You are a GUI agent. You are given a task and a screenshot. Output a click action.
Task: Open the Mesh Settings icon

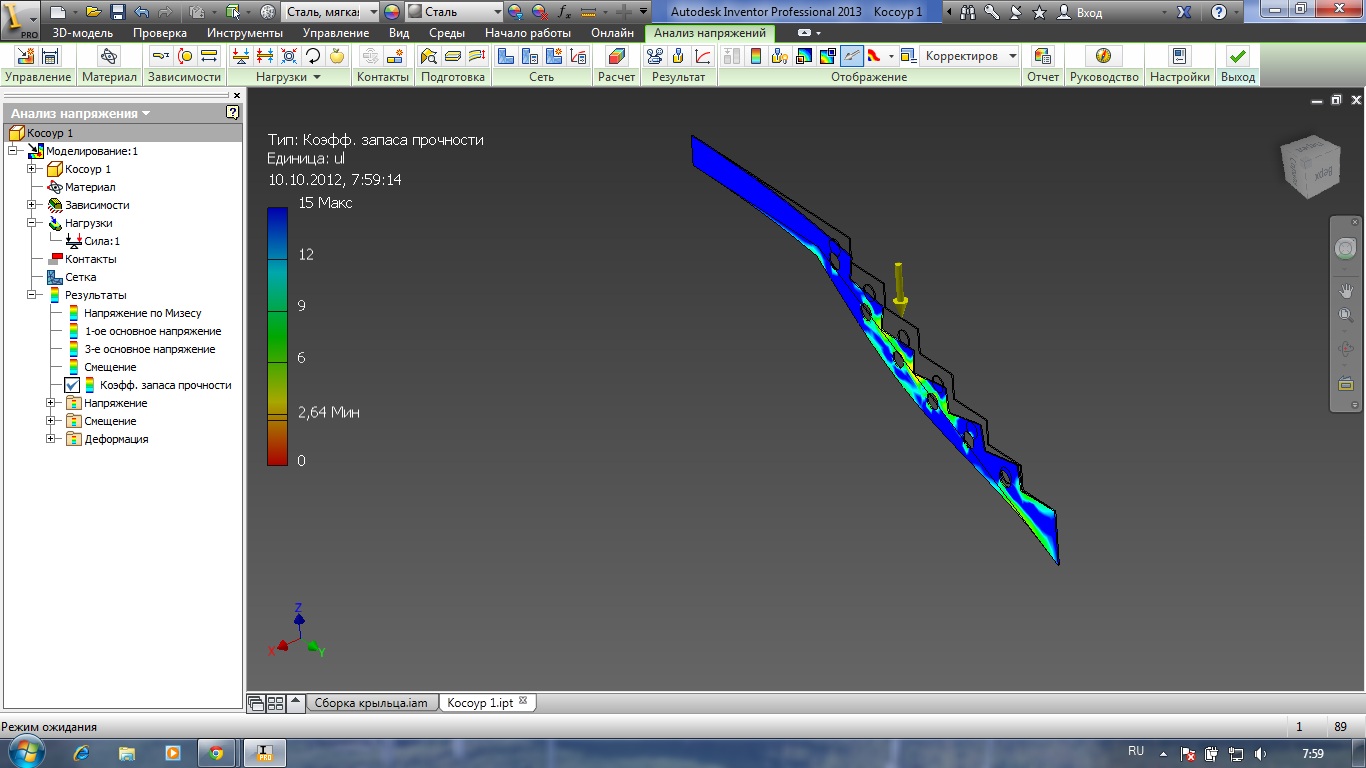[x=529, y=56]
